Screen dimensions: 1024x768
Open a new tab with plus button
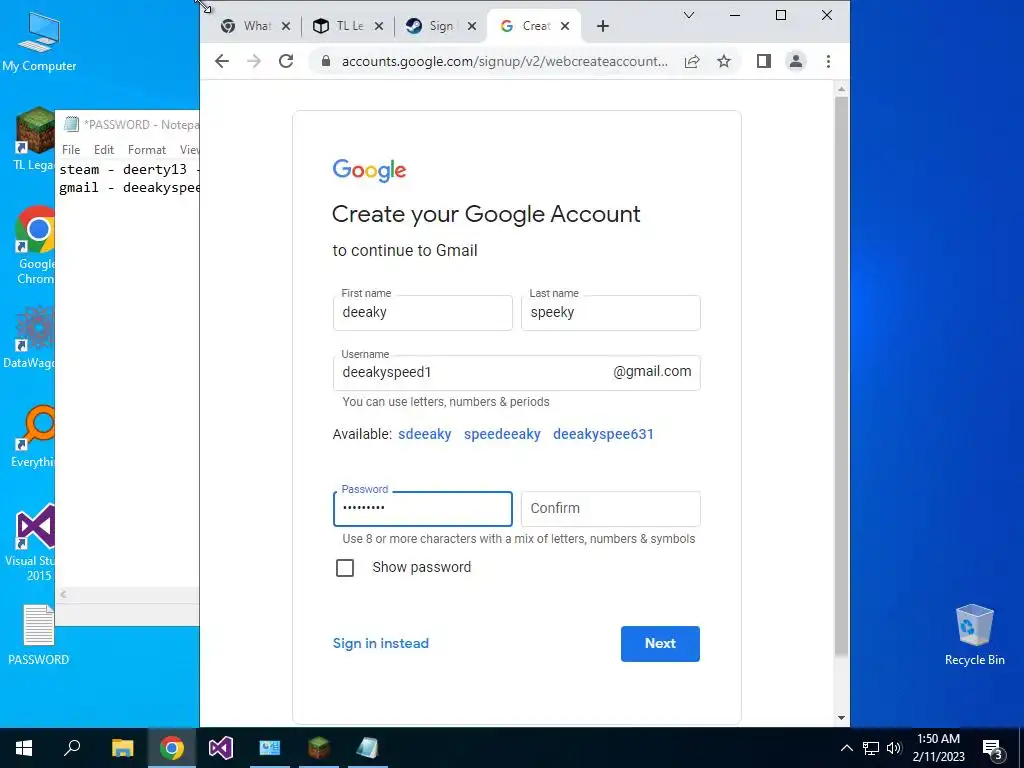(603, 26)
